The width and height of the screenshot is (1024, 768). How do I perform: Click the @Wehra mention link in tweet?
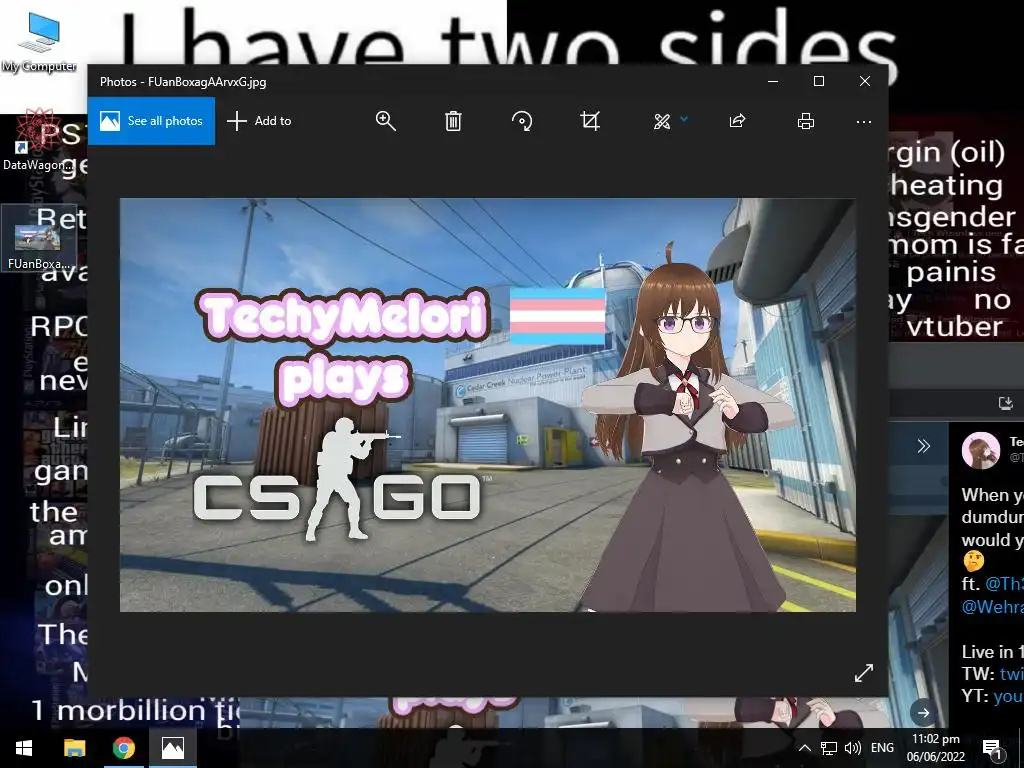(x=993, y=607)
